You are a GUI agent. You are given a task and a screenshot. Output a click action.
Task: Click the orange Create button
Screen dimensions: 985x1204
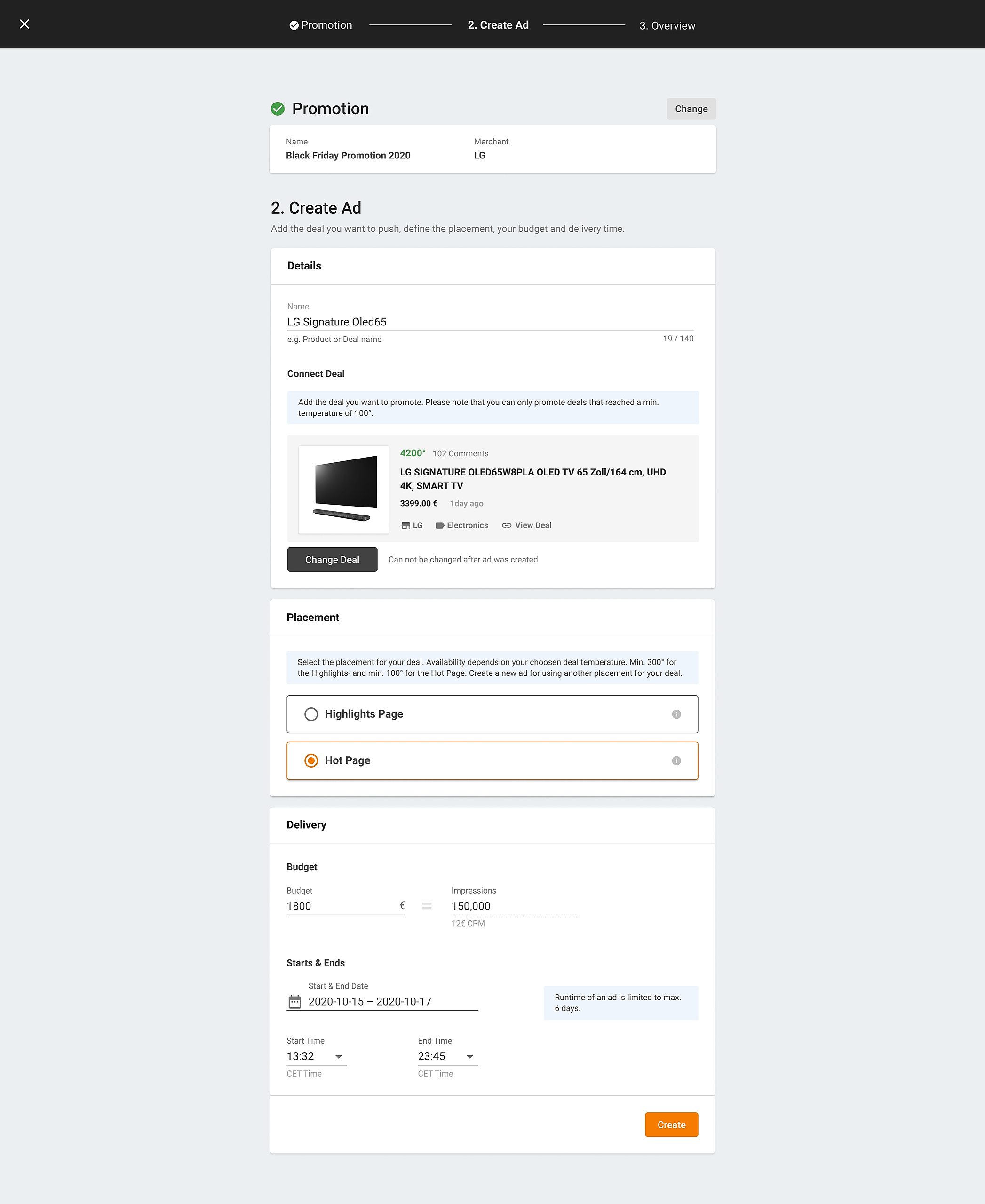(x=671, y=1125)
